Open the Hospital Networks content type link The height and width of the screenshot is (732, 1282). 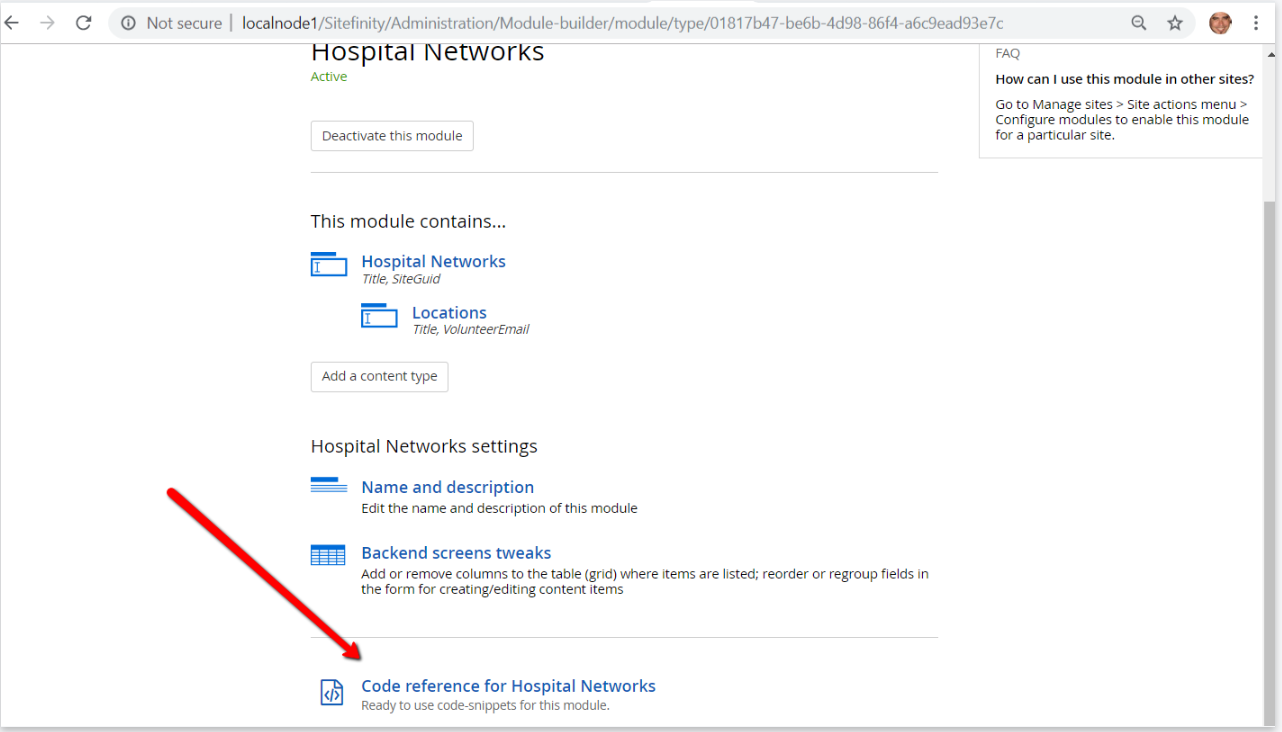(x=434, y=261)
